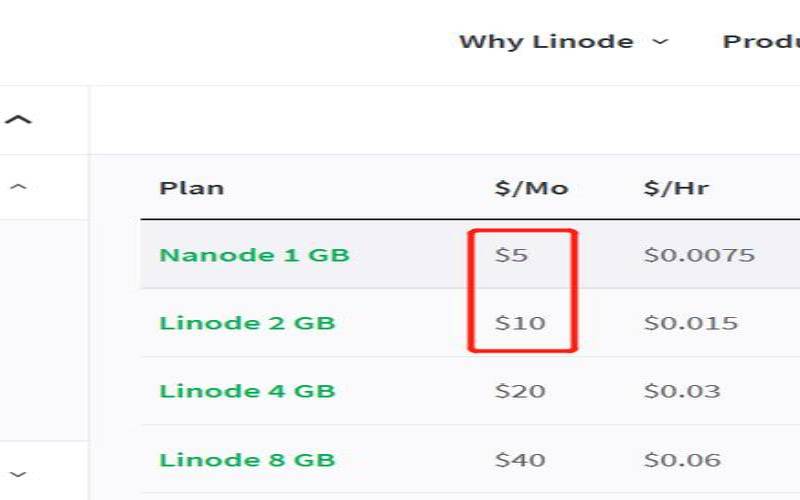Click the $/Mo column header
Image resolution: width=800 pixels, height=500 pixels.
[531, 188]
